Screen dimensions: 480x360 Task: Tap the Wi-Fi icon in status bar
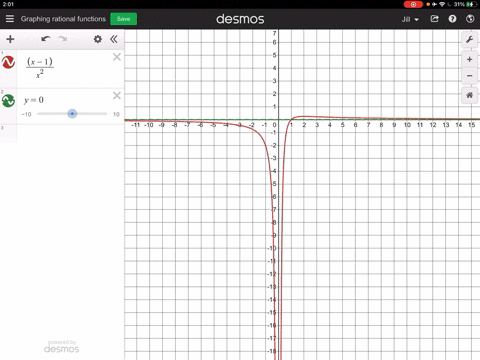tap(442, 4)
